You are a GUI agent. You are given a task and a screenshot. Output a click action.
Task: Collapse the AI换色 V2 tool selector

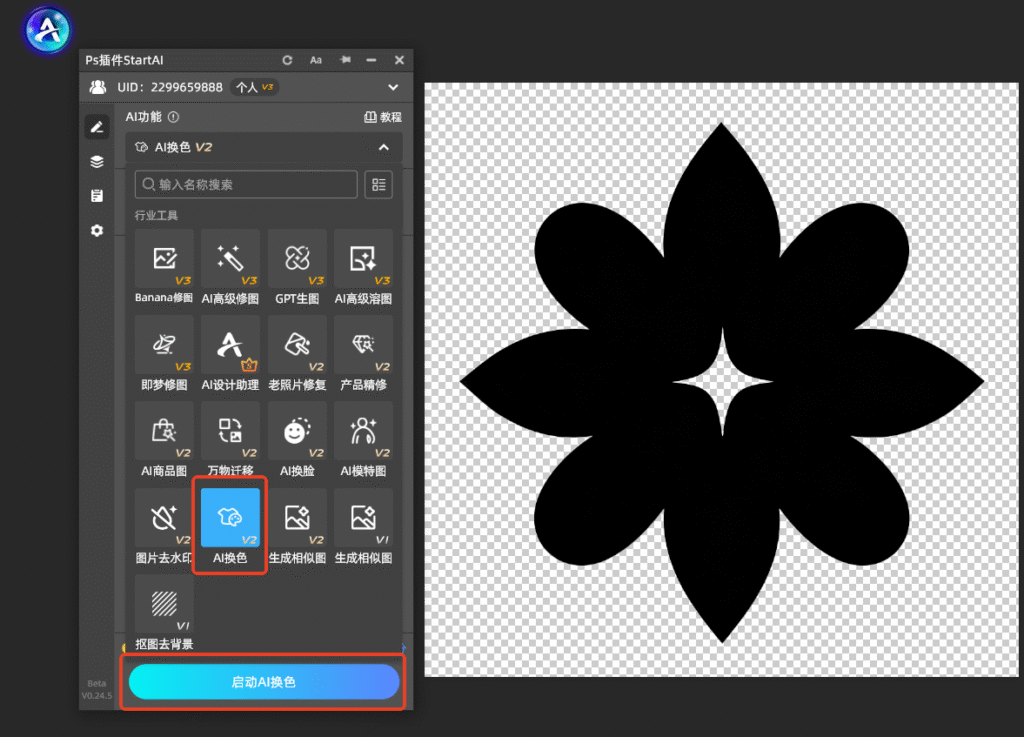384,148
